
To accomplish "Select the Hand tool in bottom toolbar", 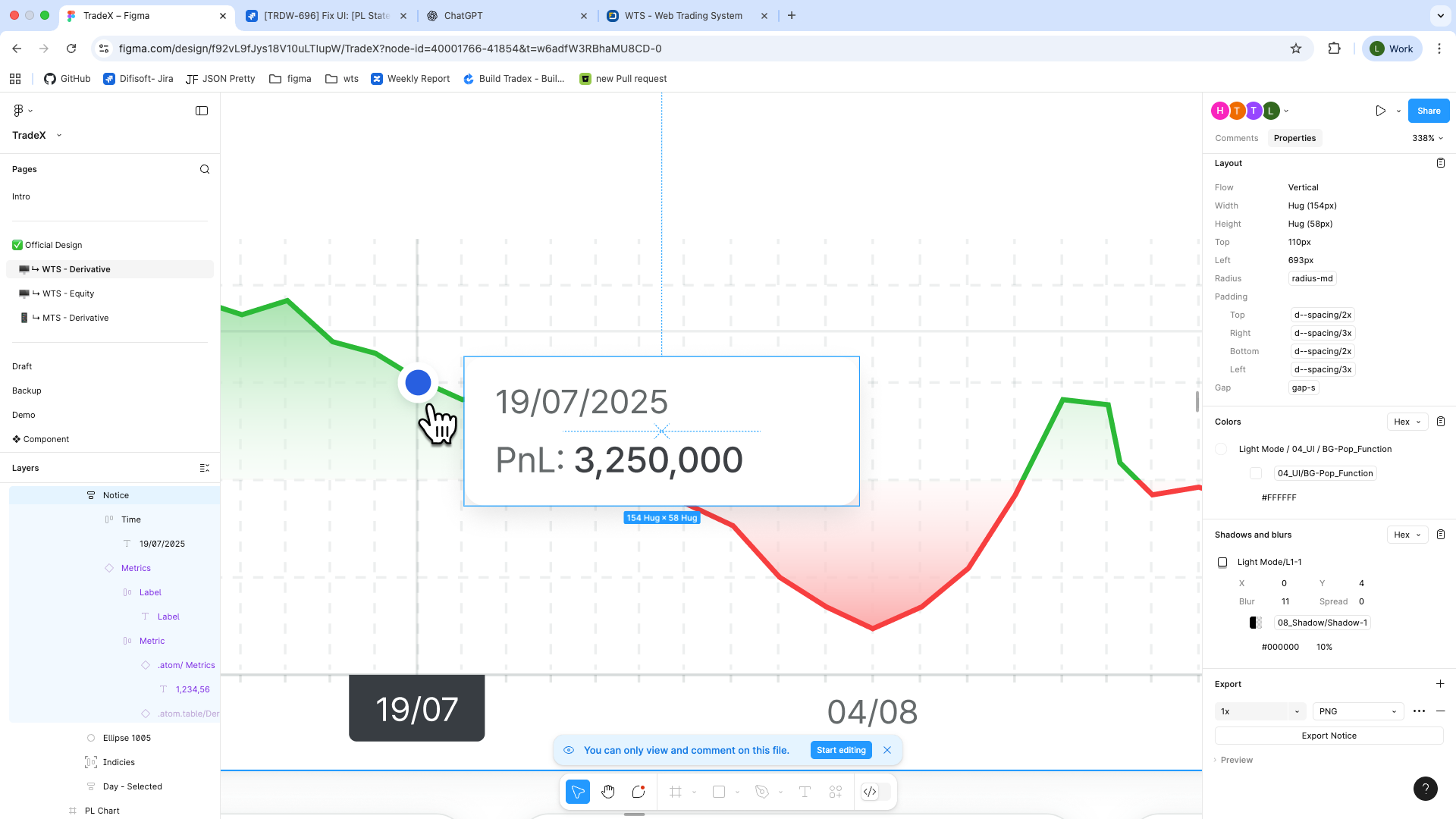I will [x=608, y=792].
